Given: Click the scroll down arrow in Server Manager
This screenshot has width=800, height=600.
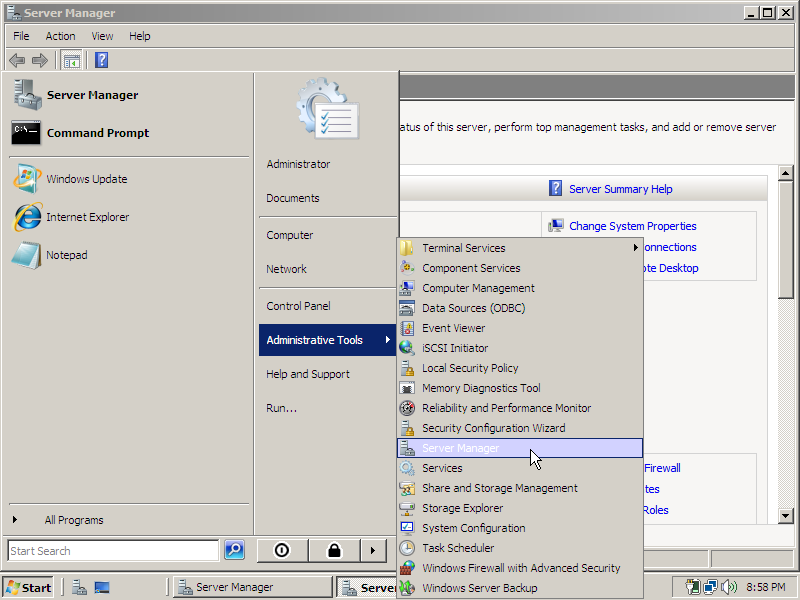Looking at the screenshot, I should [786, 516].
